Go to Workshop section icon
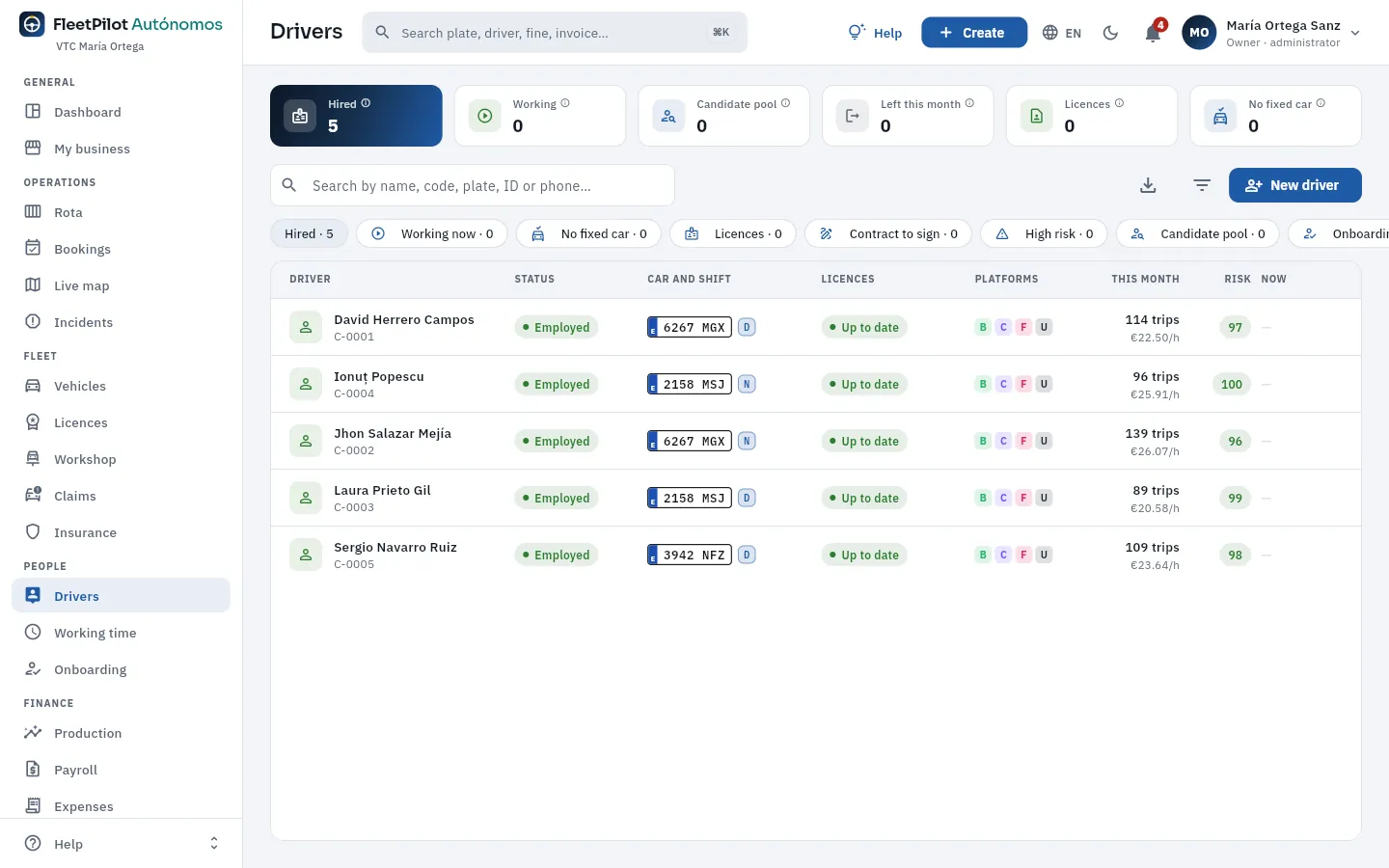1389x868 pixels. point(33,459)
